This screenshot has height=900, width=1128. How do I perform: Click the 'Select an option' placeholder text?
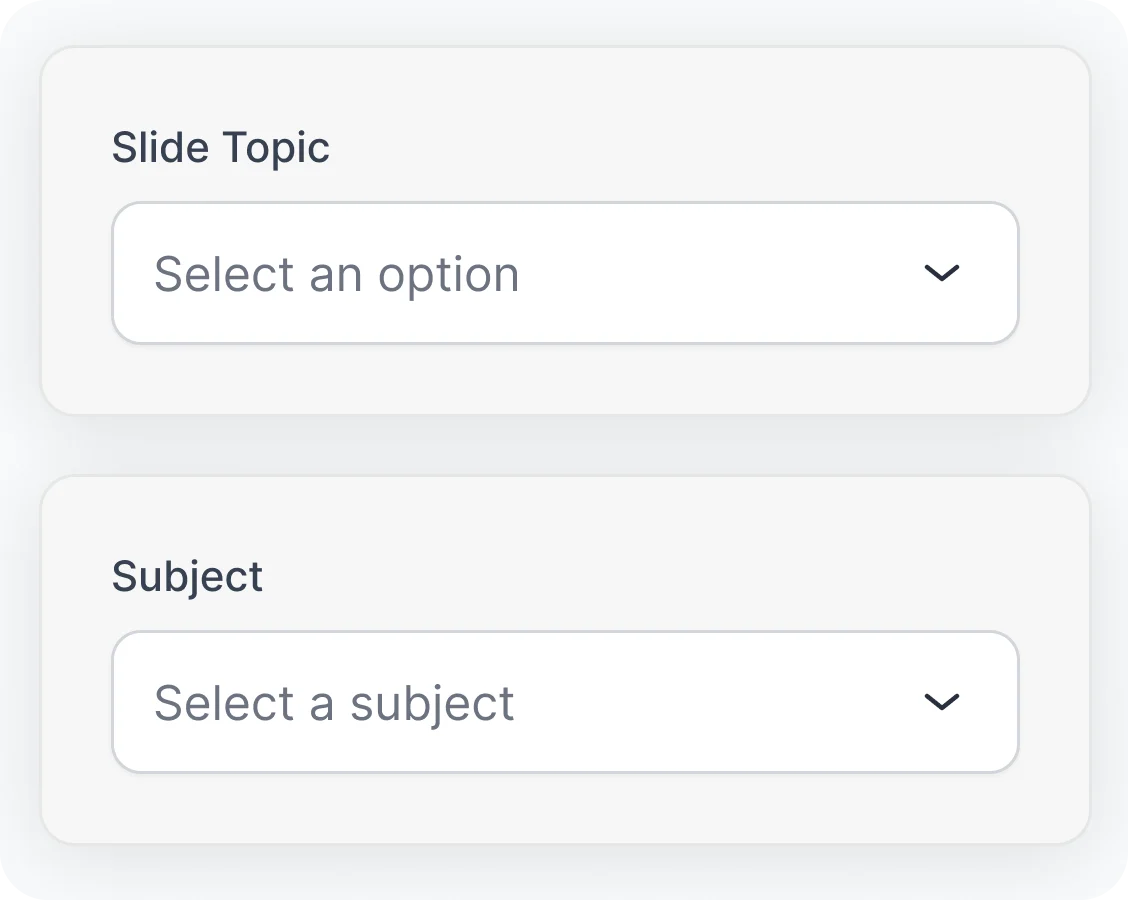pyautogui.click(x=337, y=274)
